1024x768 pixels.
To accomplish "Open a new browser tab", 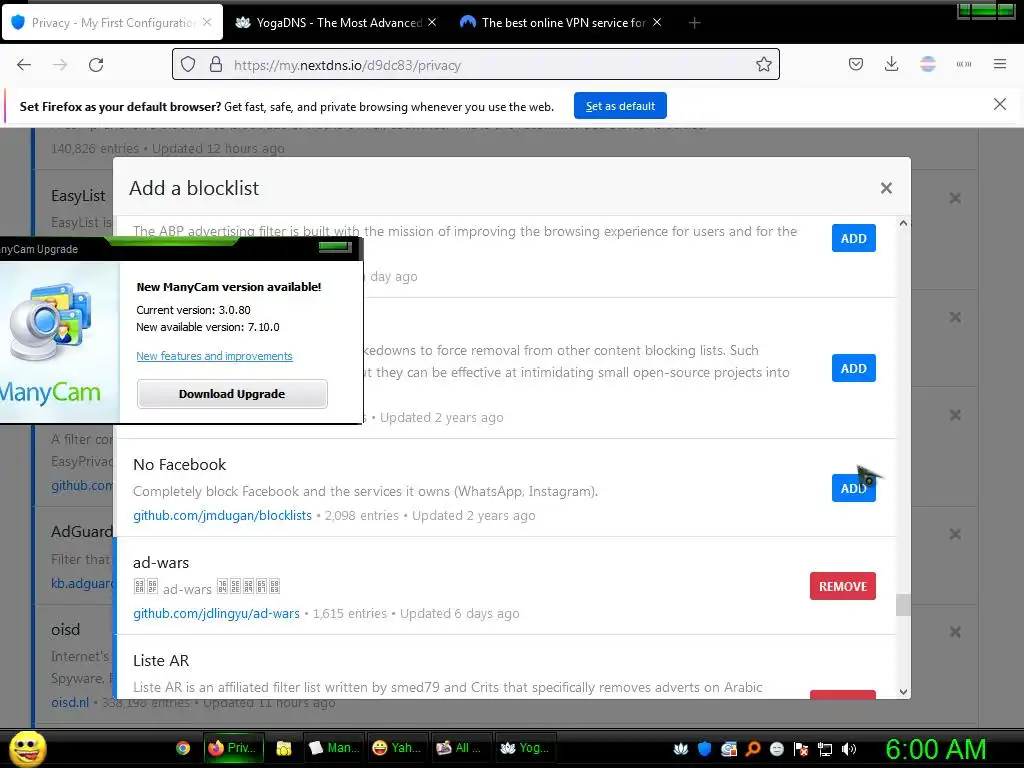I will (x=694, y=23).
